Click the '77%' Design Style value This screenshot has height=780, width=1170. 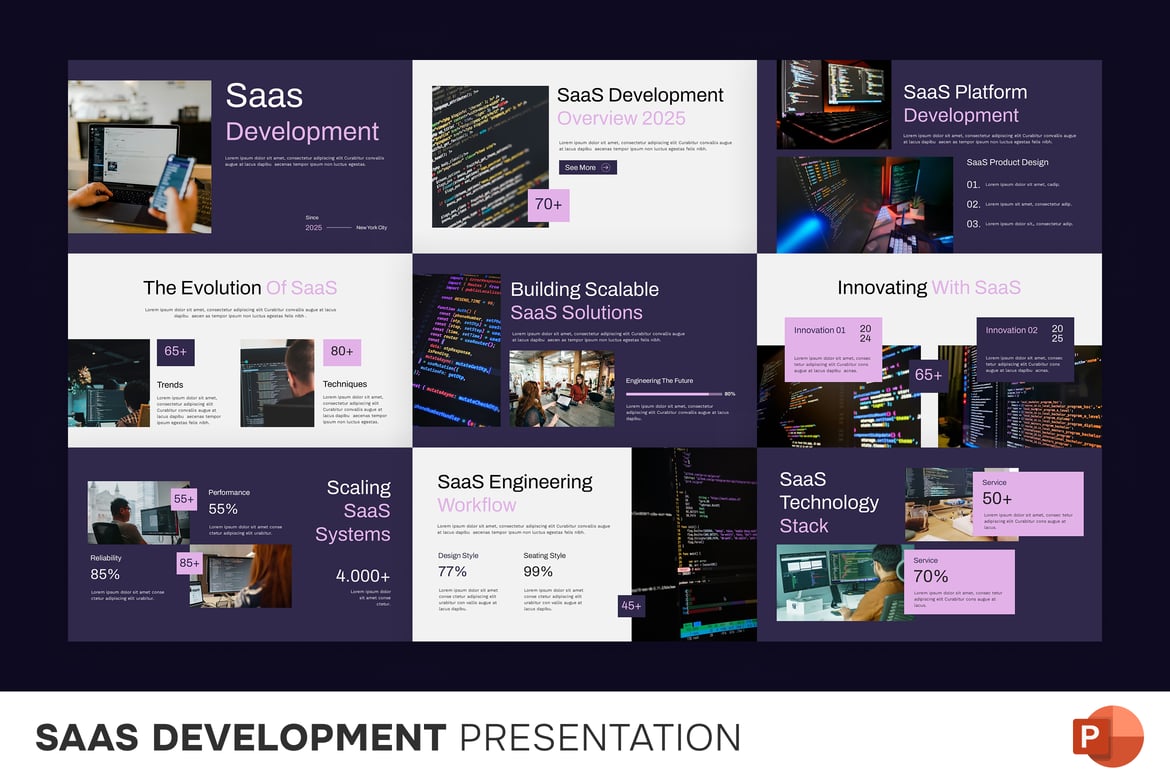(x=452, y=572)
